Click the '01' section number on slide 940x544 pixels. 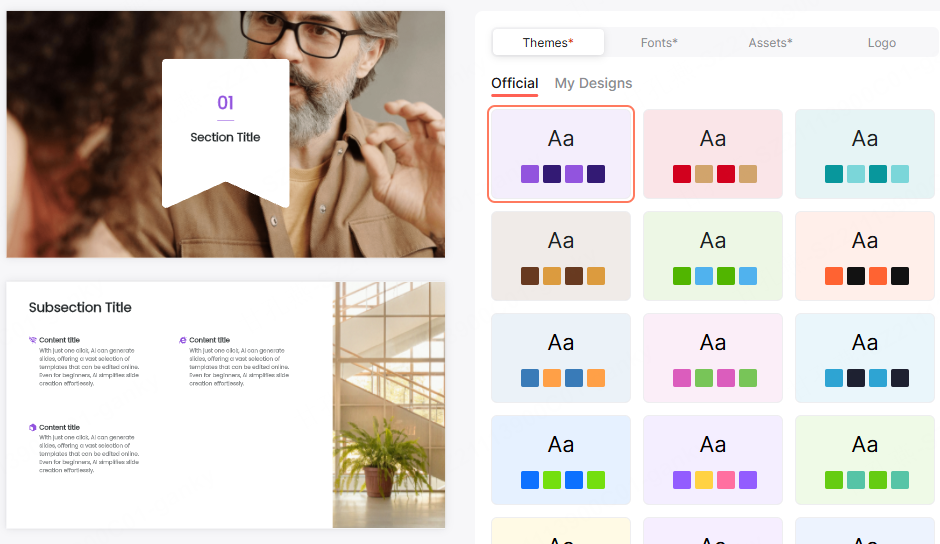click(x=225, y=103)
